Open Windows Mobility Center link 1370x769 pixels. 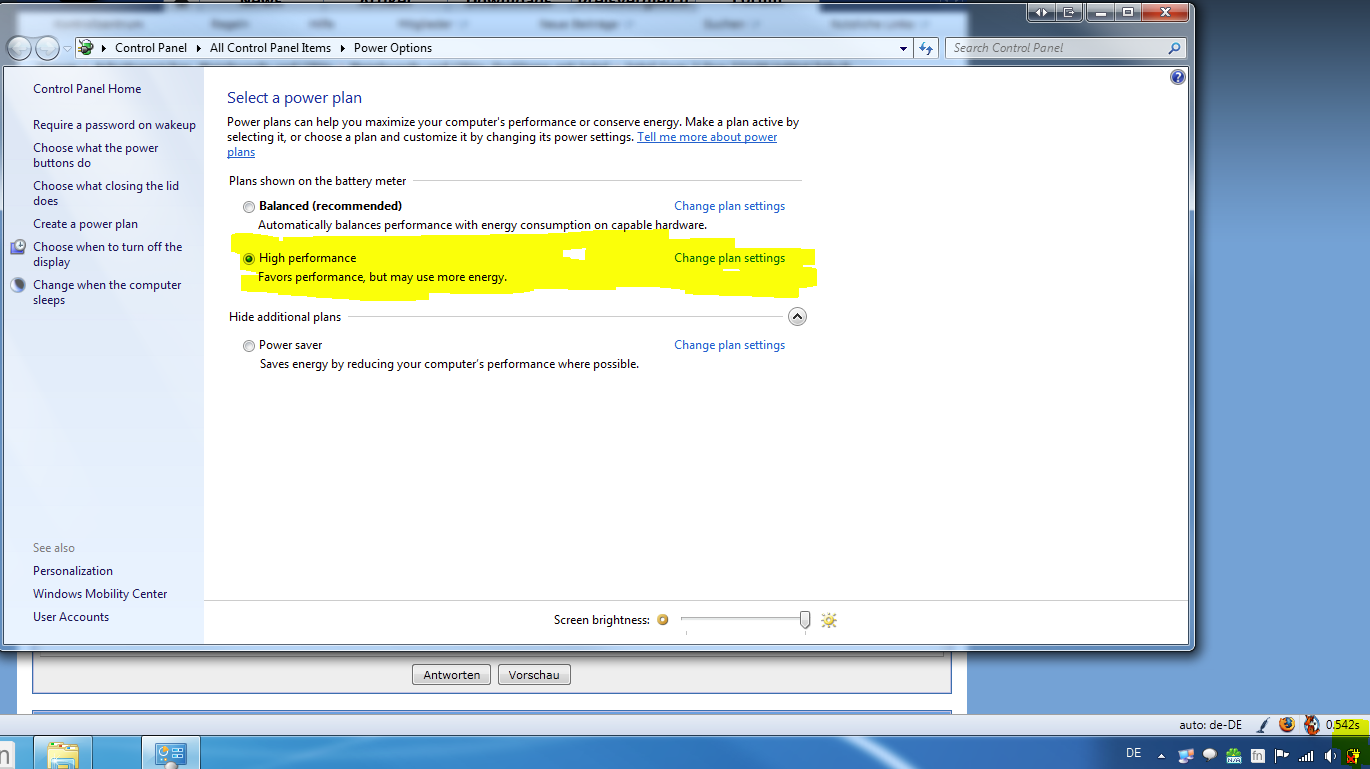click(100, 594)
